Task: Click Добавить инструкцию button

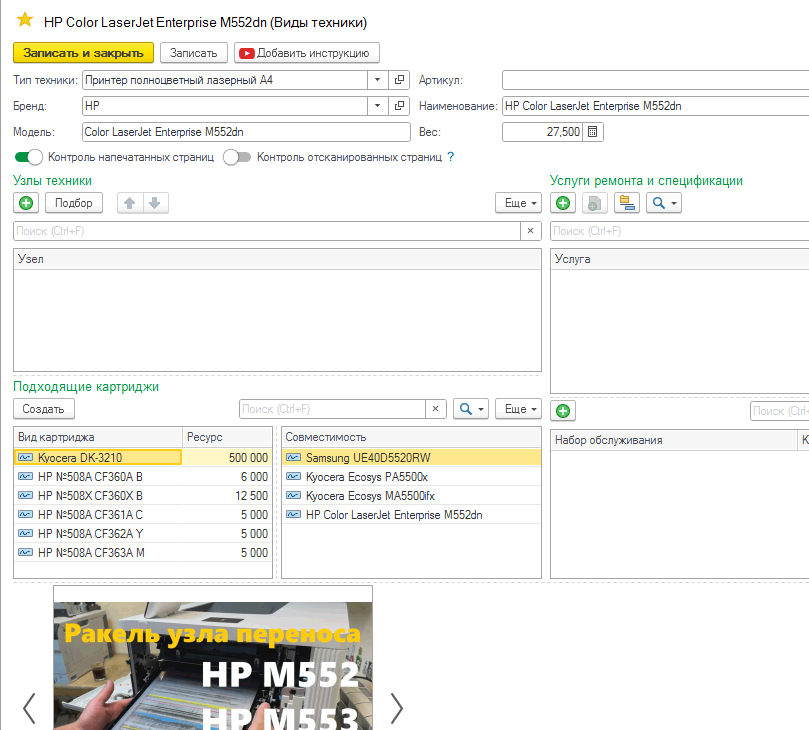Action: tap(307, 53)
